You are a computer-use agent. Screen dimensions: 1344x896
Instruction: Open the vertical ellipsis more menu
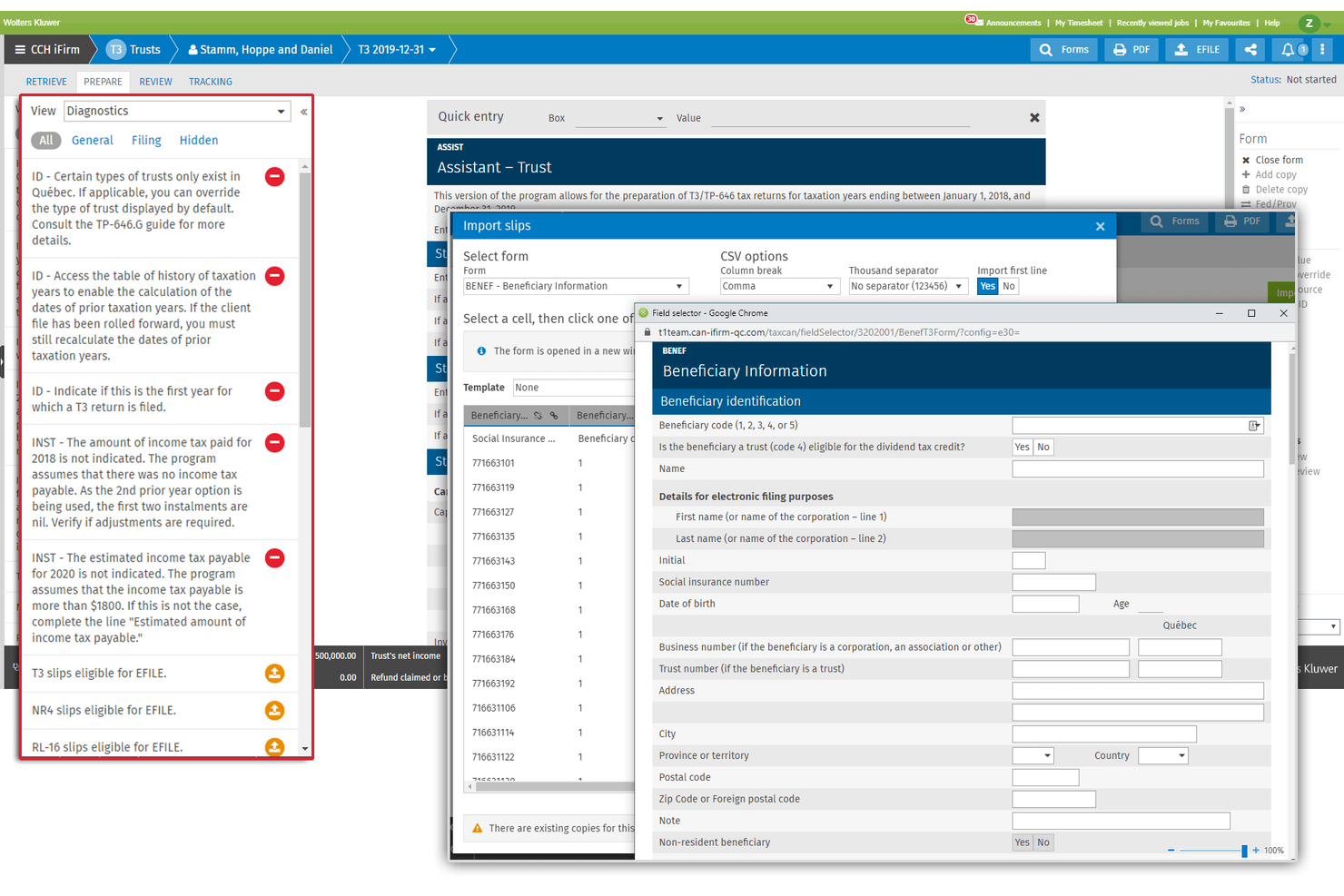(x=1322, y=50)
